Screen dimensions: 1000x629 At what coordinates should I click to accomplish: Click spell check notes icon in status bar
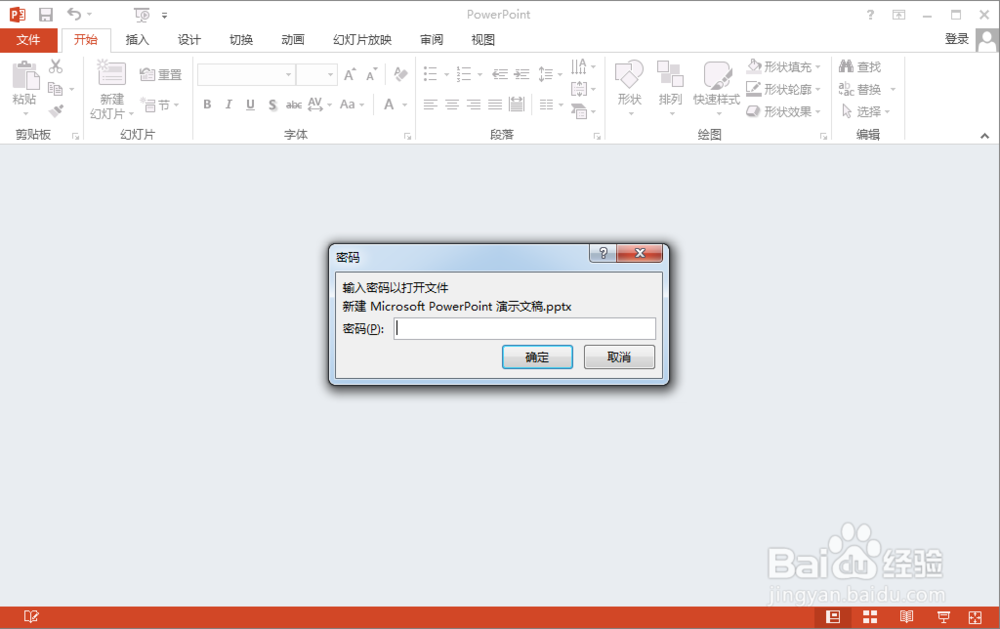point(31,616)
